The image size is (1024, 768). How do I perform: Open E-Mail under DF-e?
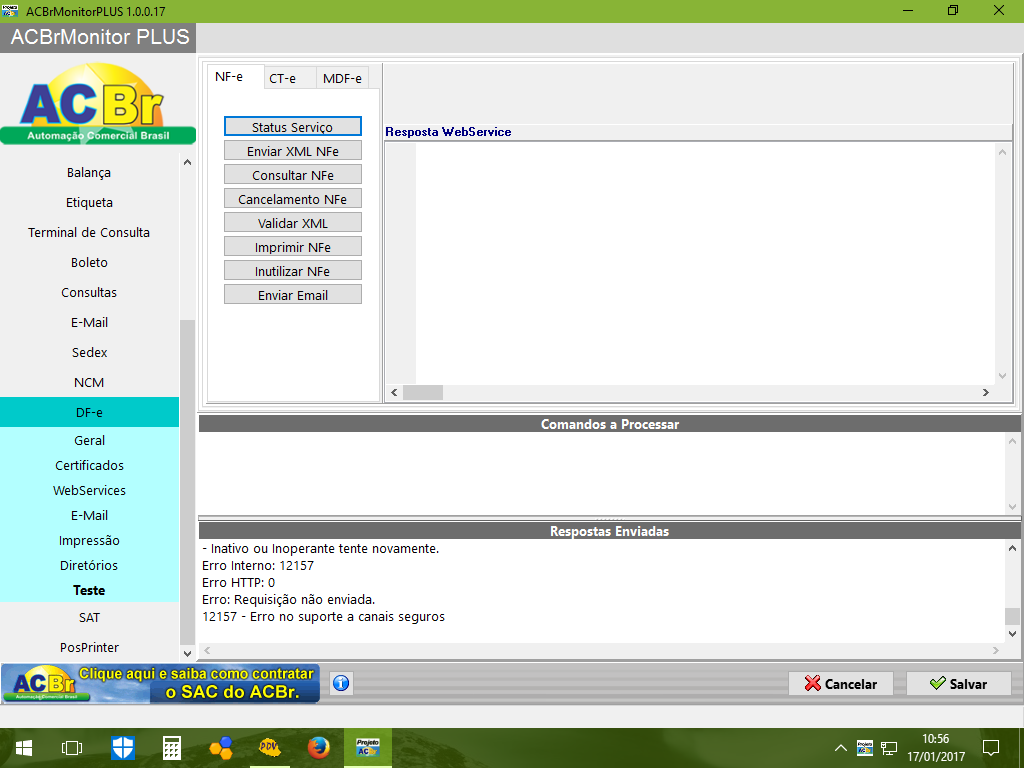[89, 515]
